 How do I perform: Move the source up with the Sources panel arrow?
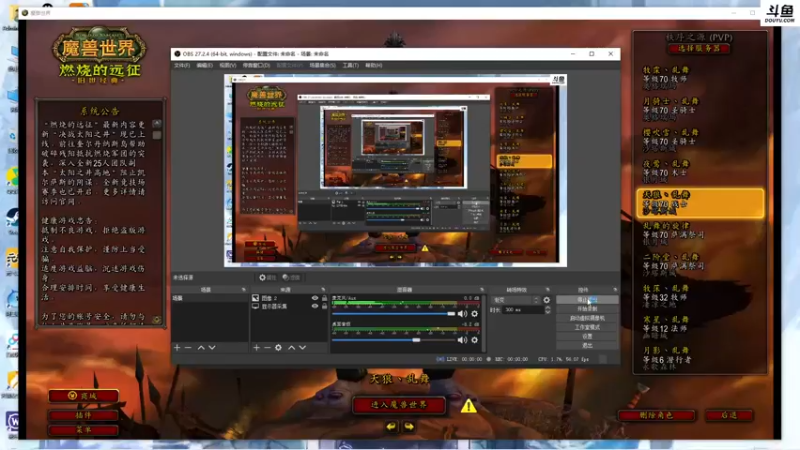click(x=291, y=347)
